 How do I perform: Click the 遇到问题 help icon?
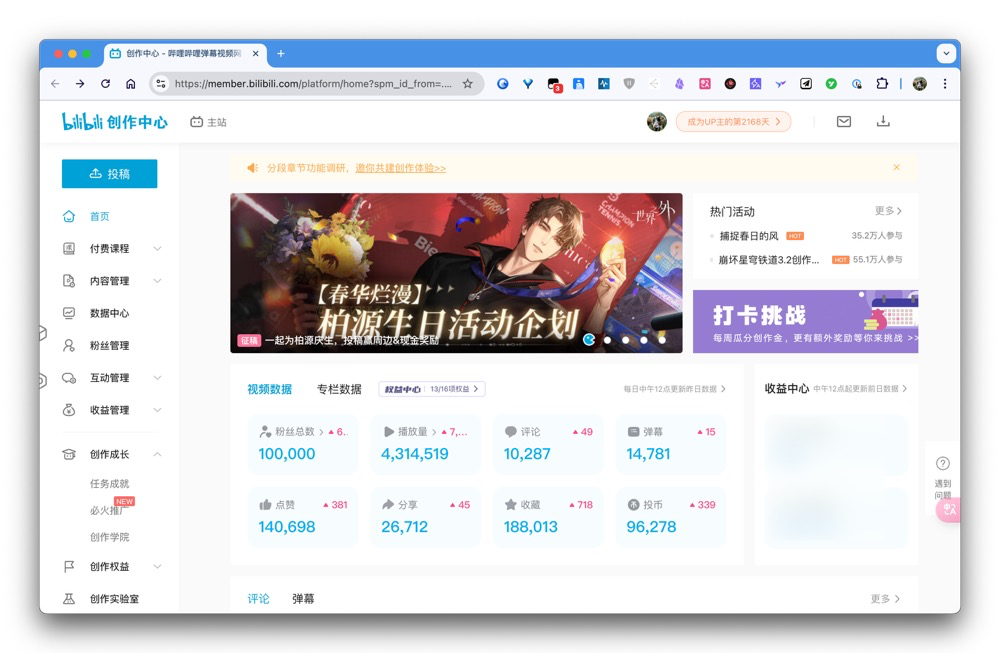(x=943, y=464)
